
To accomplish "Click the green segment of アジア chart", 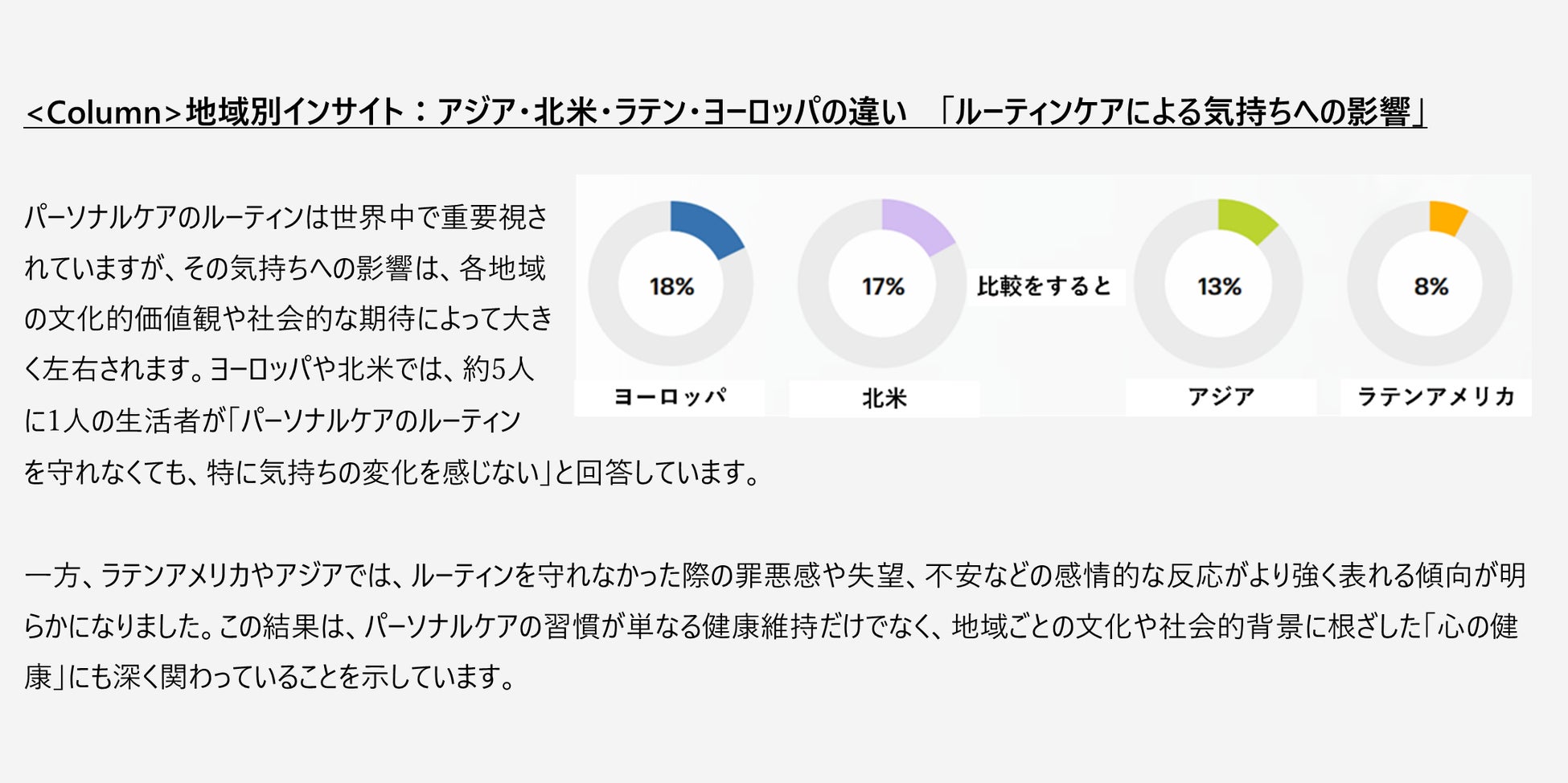I will (1246, 219).
